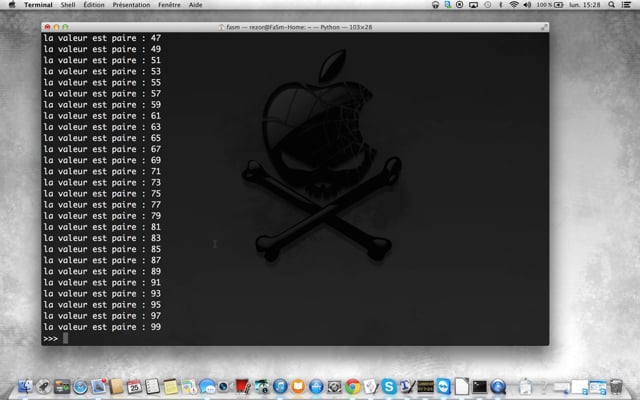Open Reminders checklist icon in Dock

click(152, 386)
